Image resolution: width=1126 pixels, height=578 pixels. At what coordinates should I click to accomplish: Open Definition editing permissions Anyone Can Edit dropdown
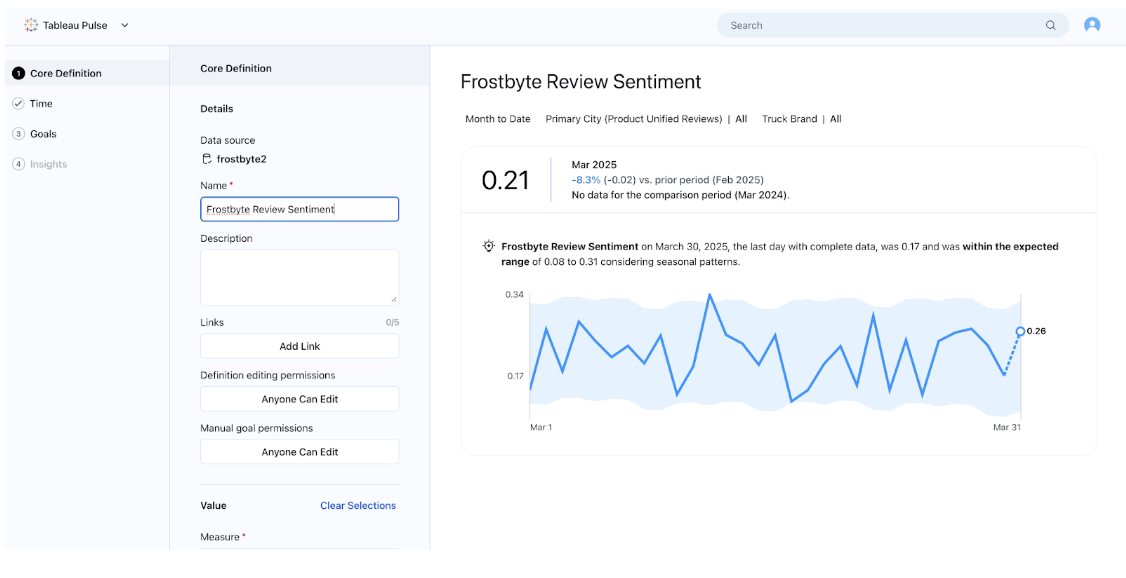pos(299,399)
